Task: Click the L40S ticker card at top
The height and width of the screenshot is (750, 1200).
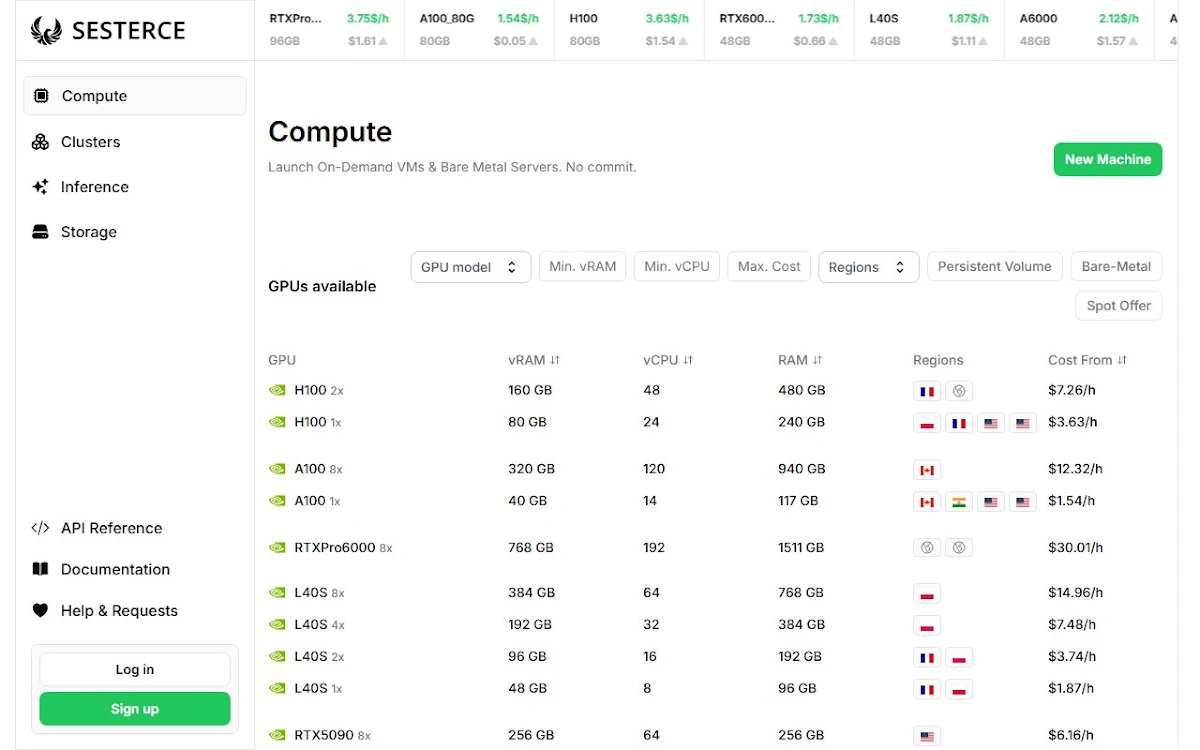Action: point(929,30)
